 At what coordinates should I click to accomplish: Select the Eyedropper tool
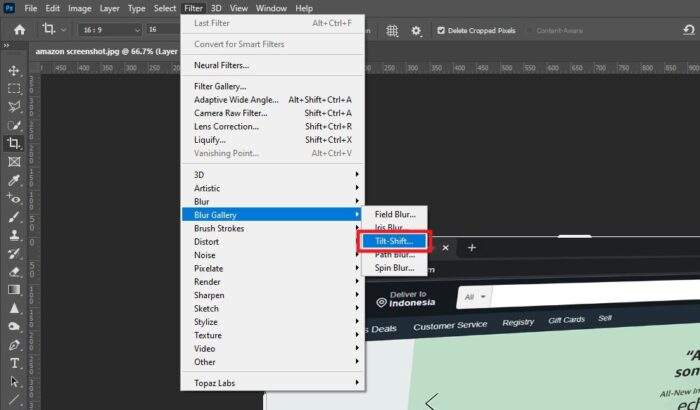point(14,180)
